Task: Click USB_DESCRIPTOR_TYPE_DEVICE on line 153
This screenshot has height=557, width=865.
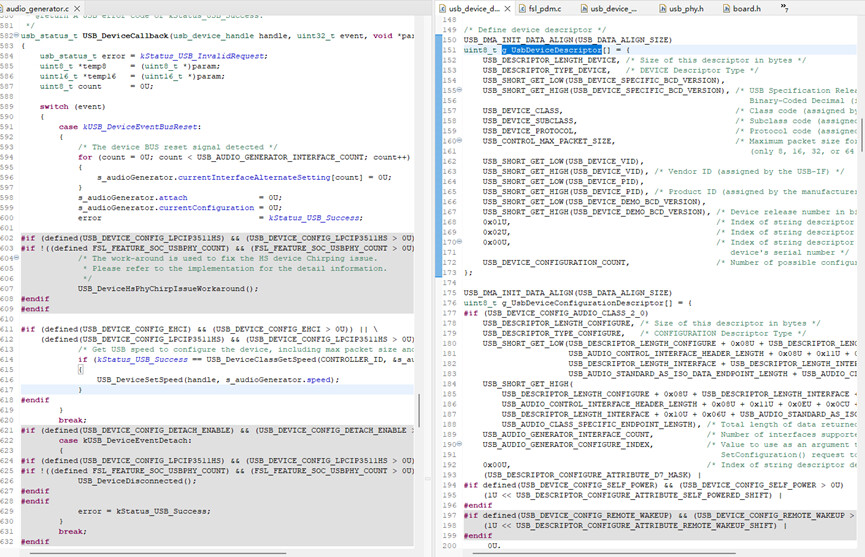Action: [544, 70]
